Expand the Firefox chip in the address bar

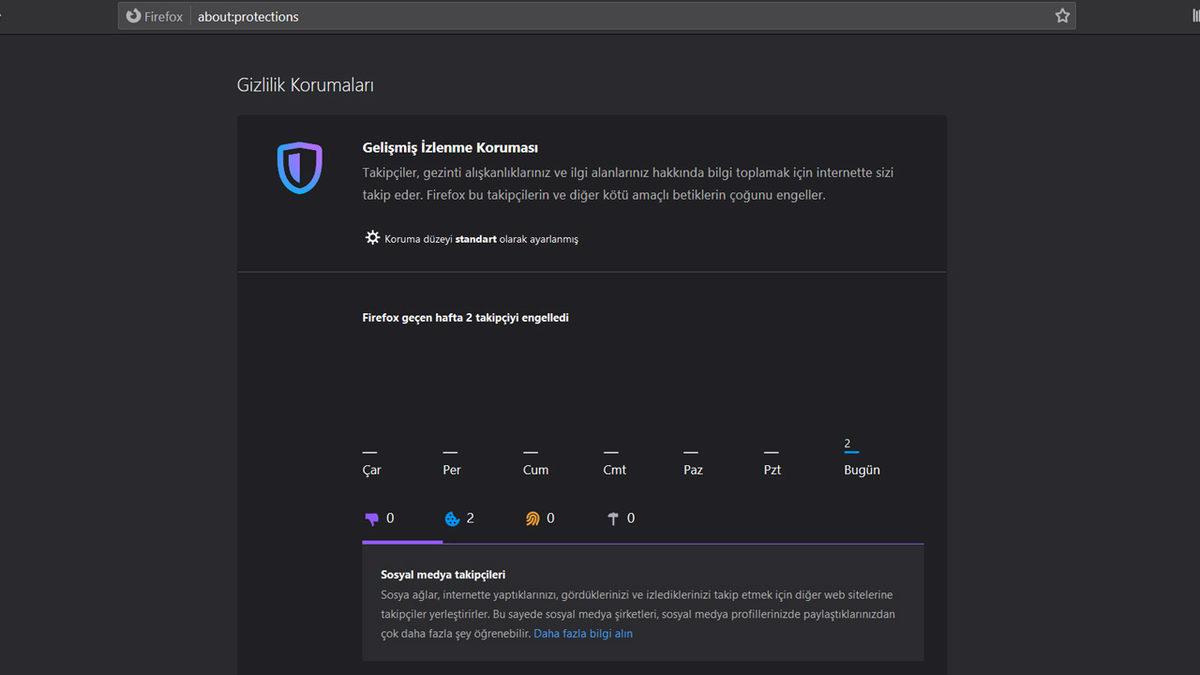tap(152, 15)
